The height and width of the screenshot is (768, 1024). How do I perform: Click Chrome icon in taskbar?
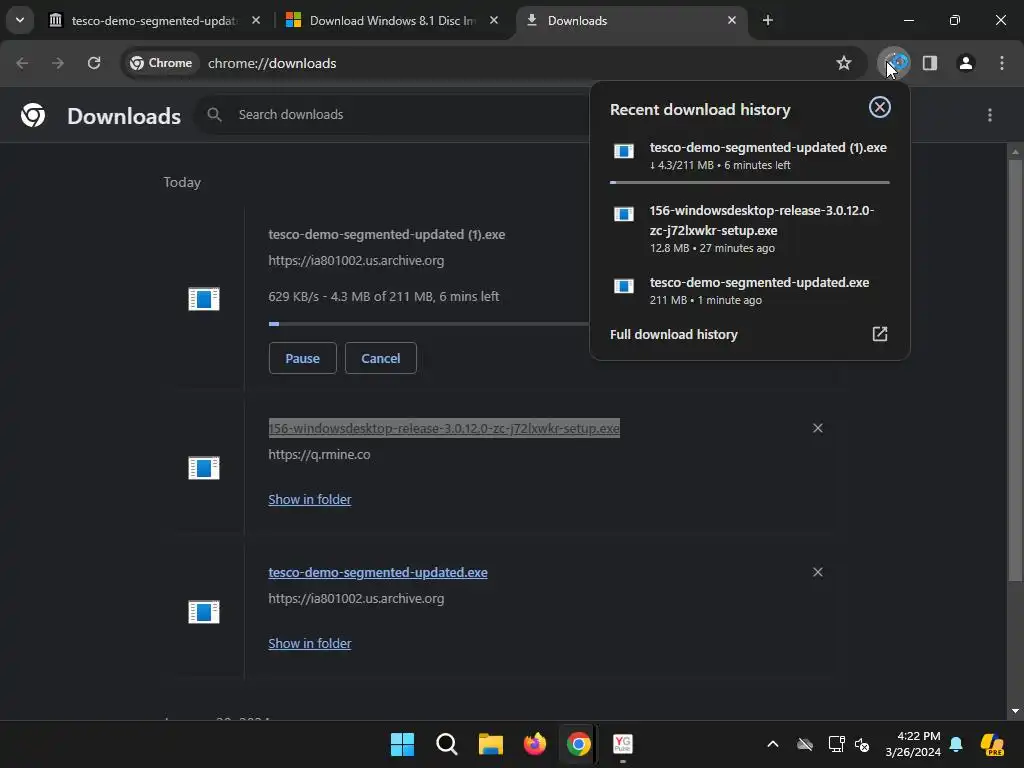coord(579,744)
